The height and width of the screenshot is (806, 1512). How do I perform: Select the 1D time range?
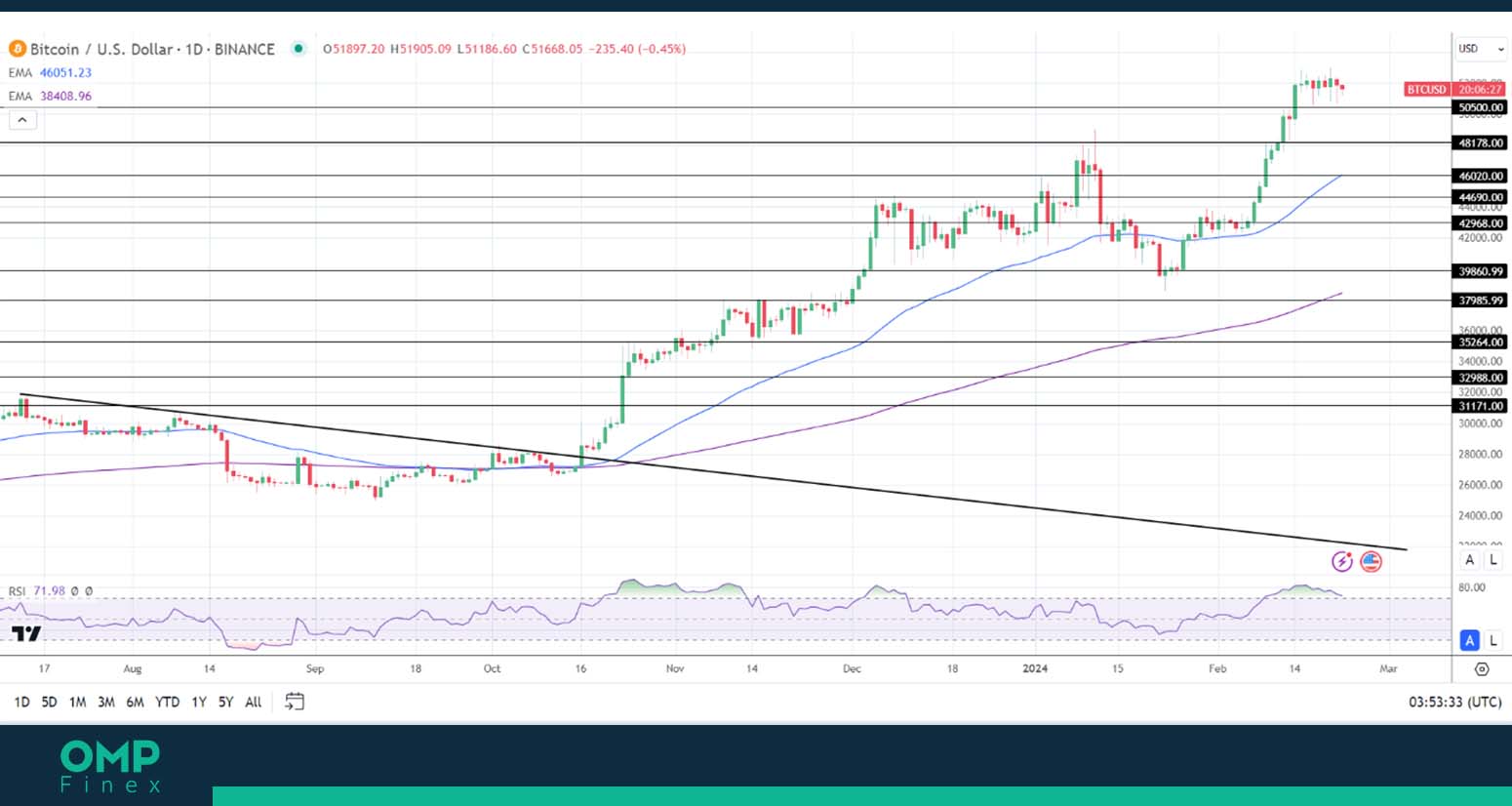(x=21, y=702)
